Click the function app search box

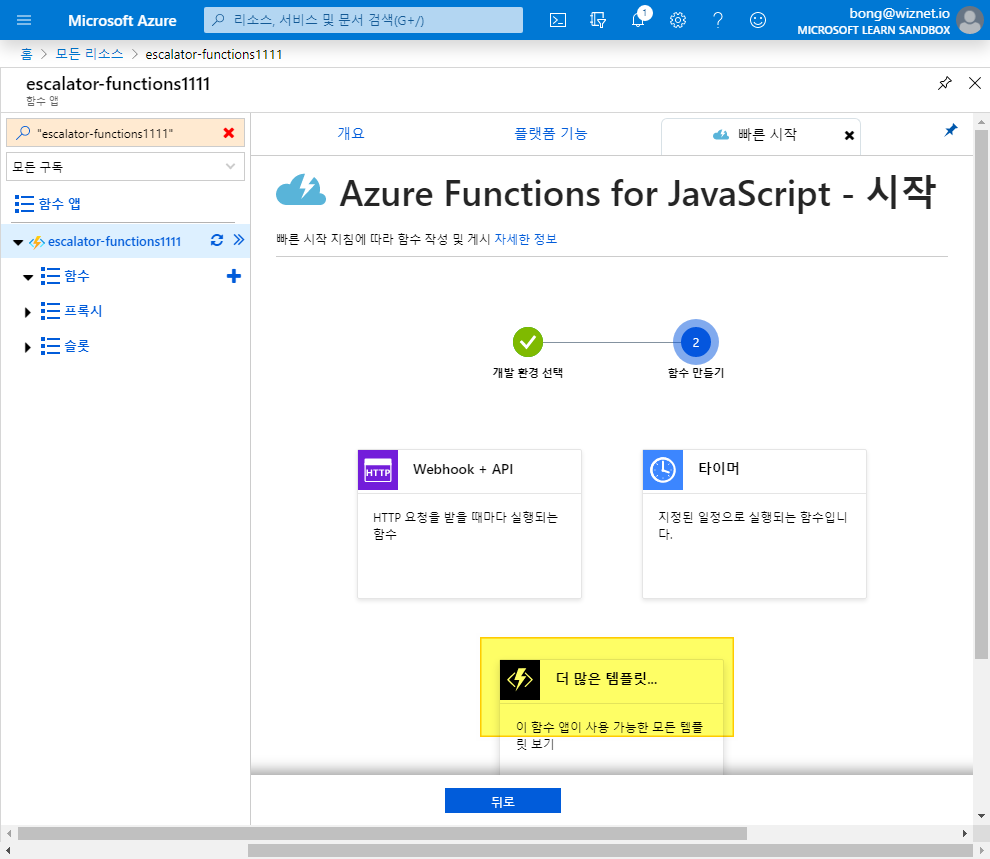coord(125,133)
